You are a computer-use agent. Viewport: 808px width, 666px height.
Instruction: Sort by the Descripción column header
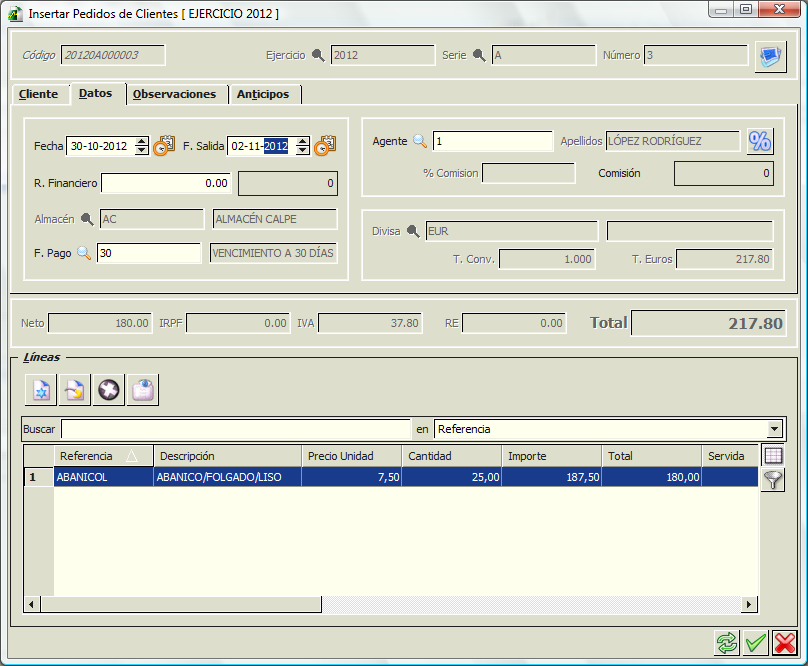[x=227, y=456]
